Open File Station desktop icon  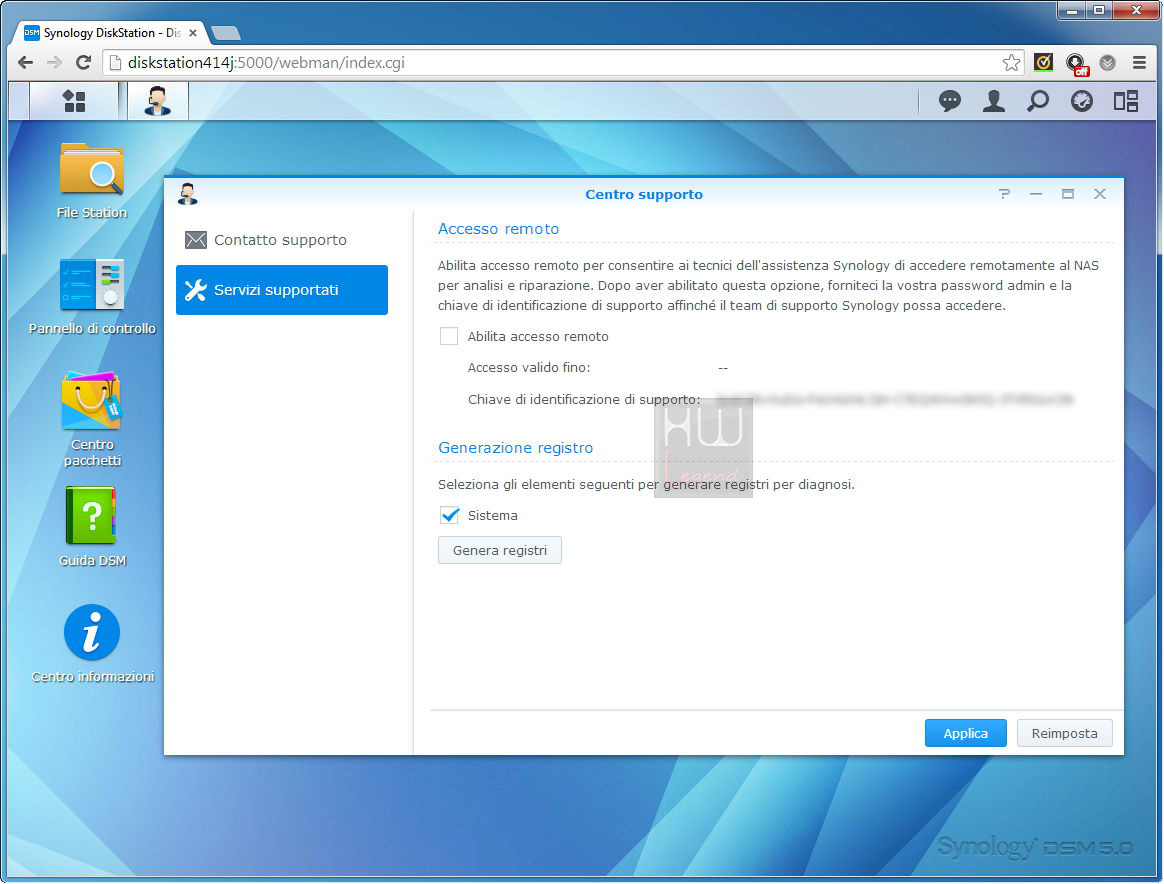tap(92, 180)
